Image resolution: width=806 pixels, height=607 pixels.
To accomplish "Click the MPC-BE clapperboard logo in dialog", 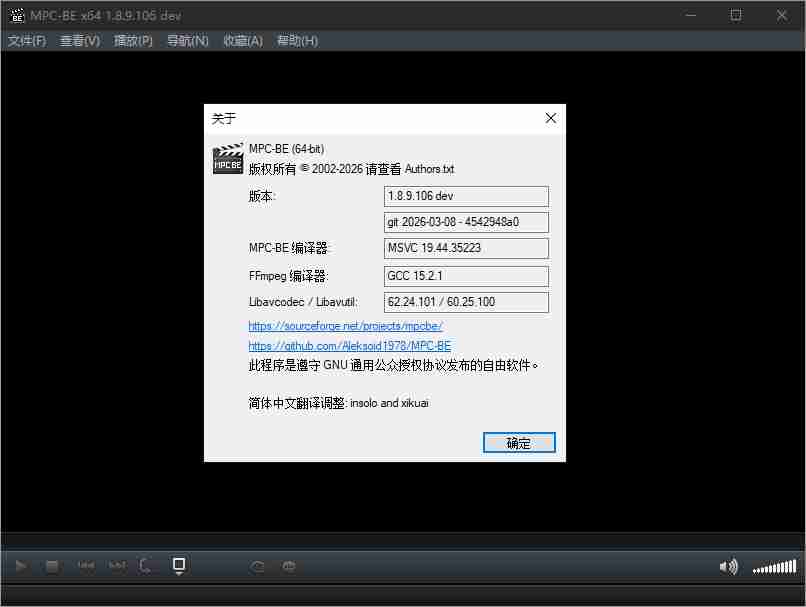I will tap(227, 160).
